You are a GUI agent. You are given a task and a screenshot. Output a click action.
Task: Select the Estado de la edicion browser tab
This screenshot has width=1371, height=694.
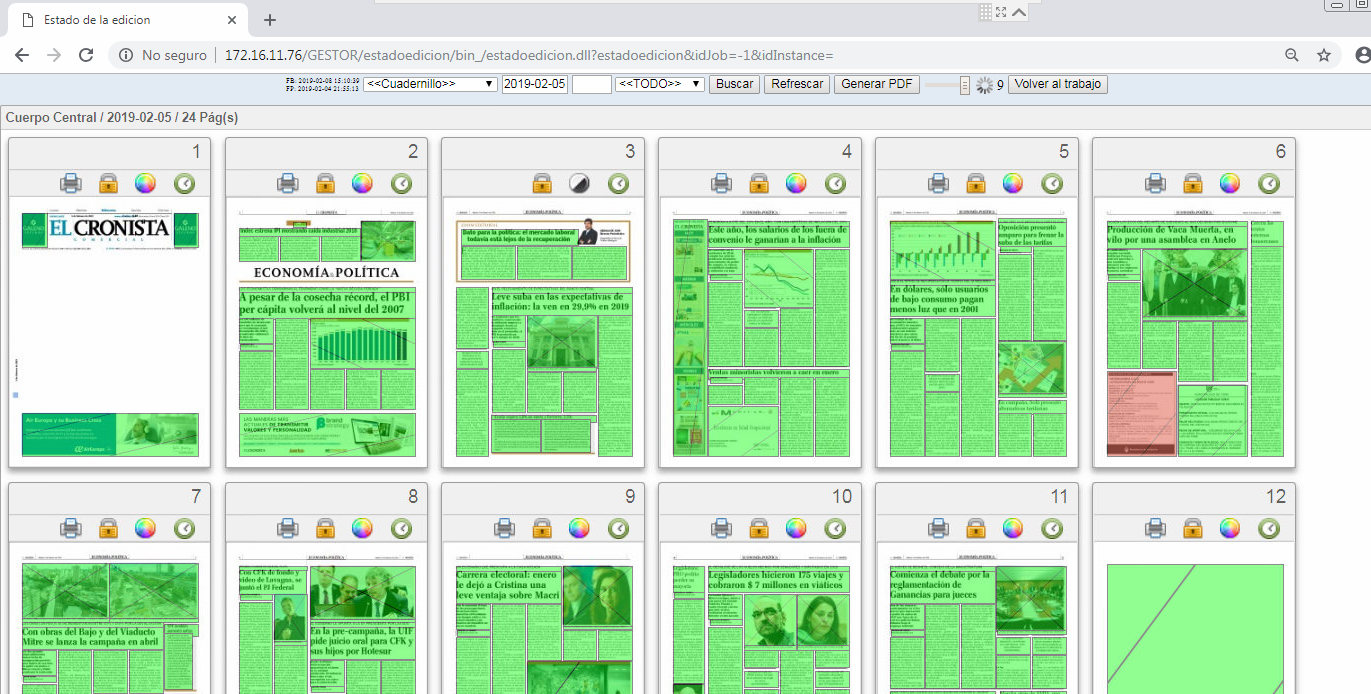126,20
